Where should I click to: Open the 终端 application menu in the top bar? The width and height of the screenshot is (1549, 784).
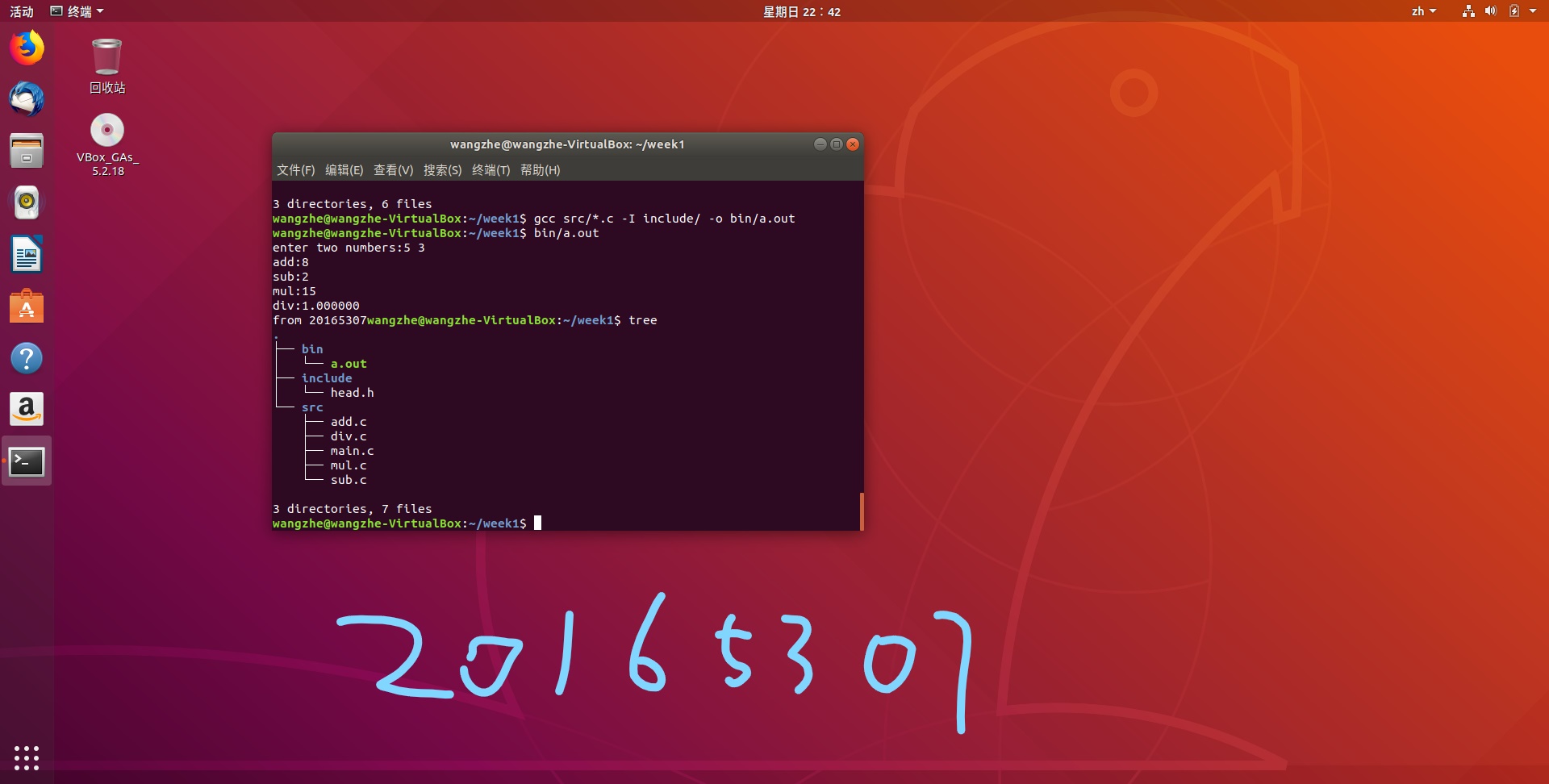77,11
